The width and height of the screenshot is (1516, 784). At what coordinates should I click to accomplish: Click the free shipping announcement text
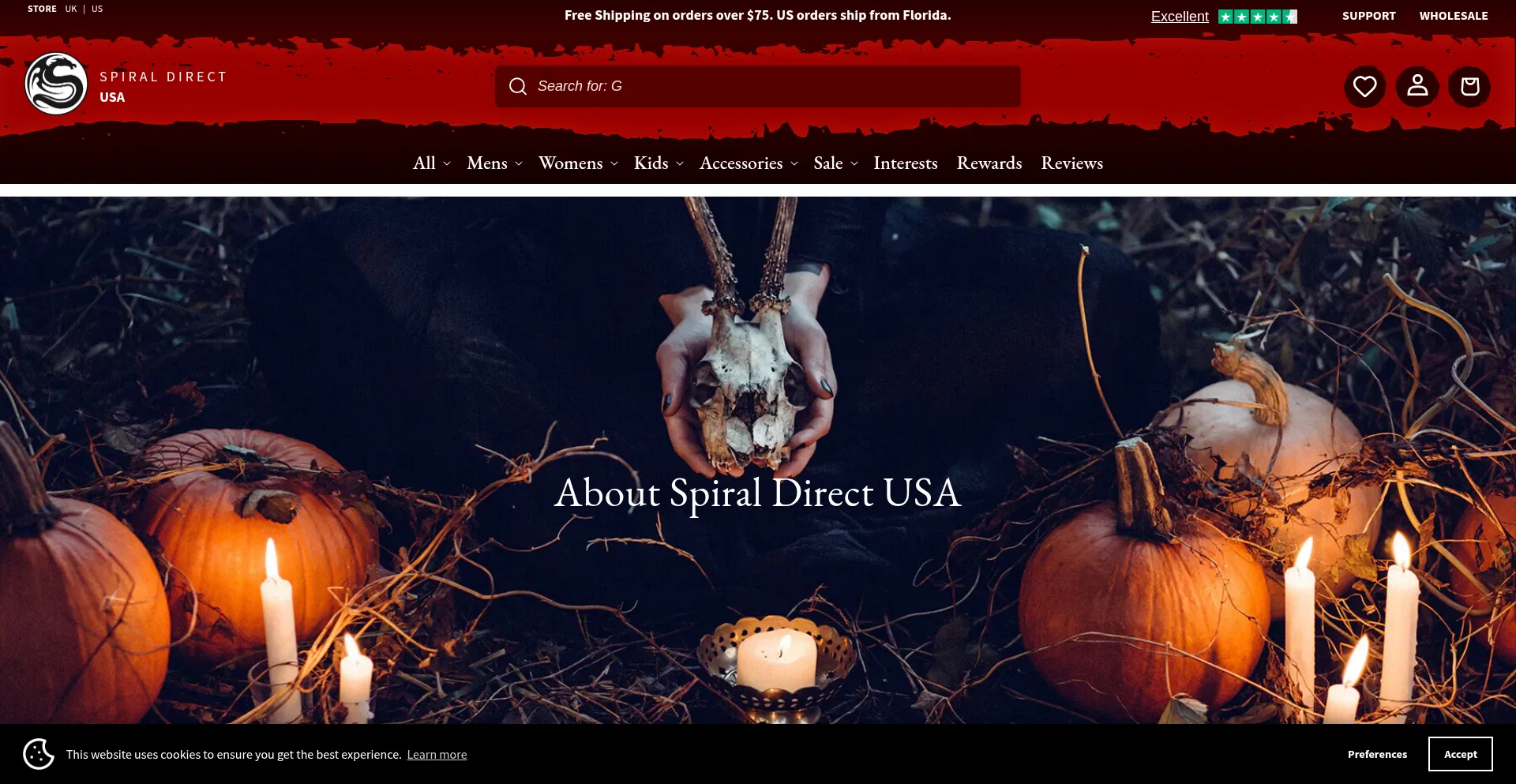(758, 15)
